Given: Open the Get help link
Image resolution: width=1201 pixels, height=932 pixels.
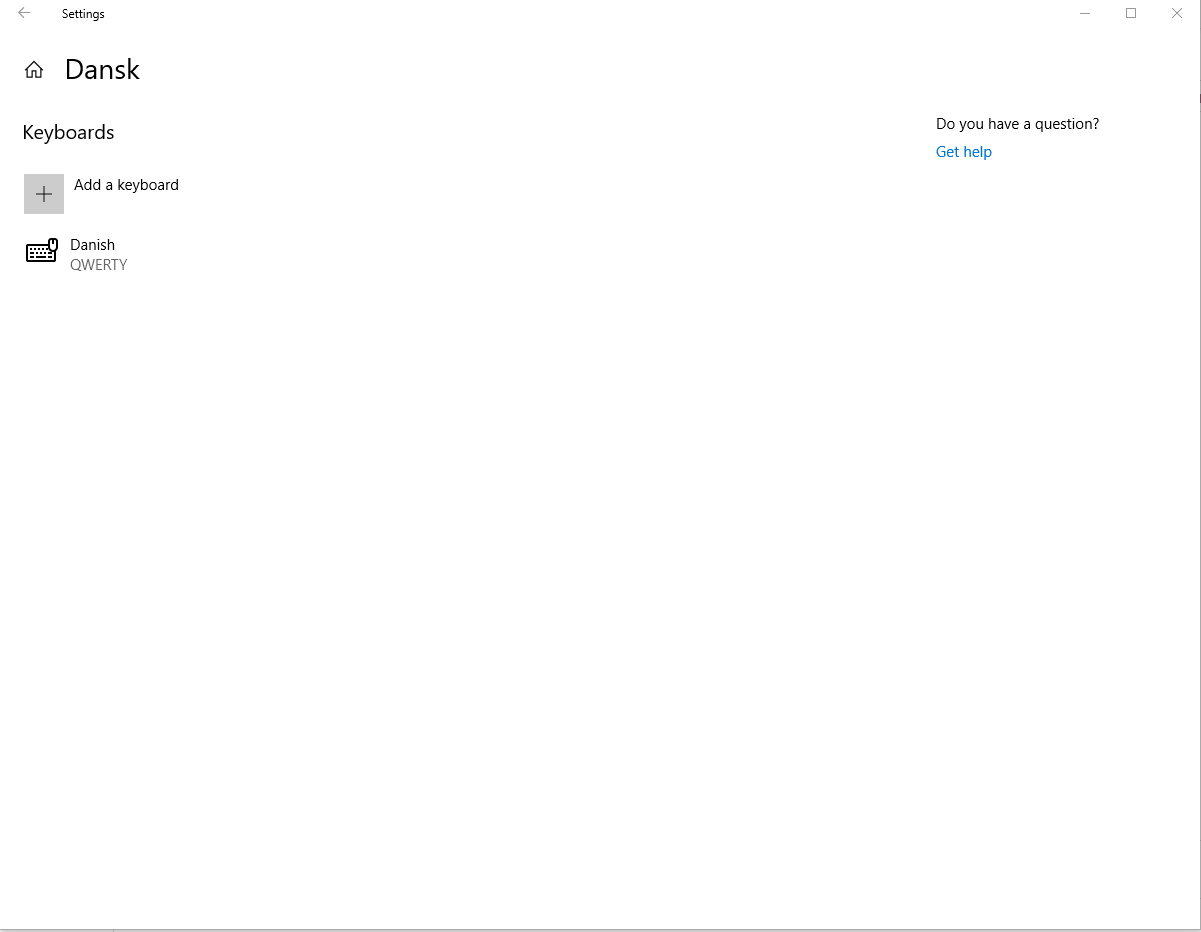Looking at the screenshot, I should 964,152.
